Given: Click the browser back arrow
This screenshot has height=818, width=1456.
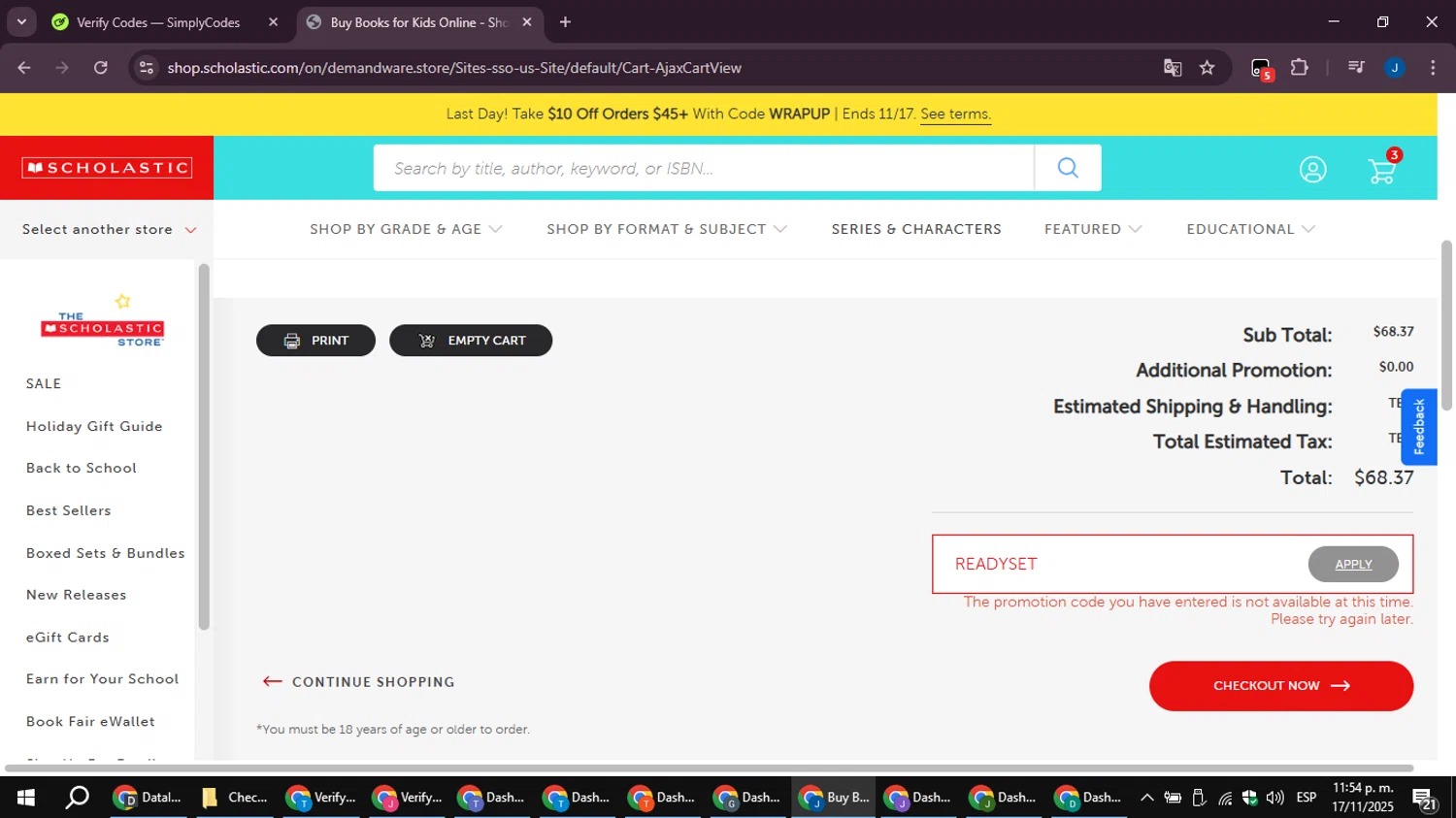Looking at the screenshot, I should pos(24,67).
